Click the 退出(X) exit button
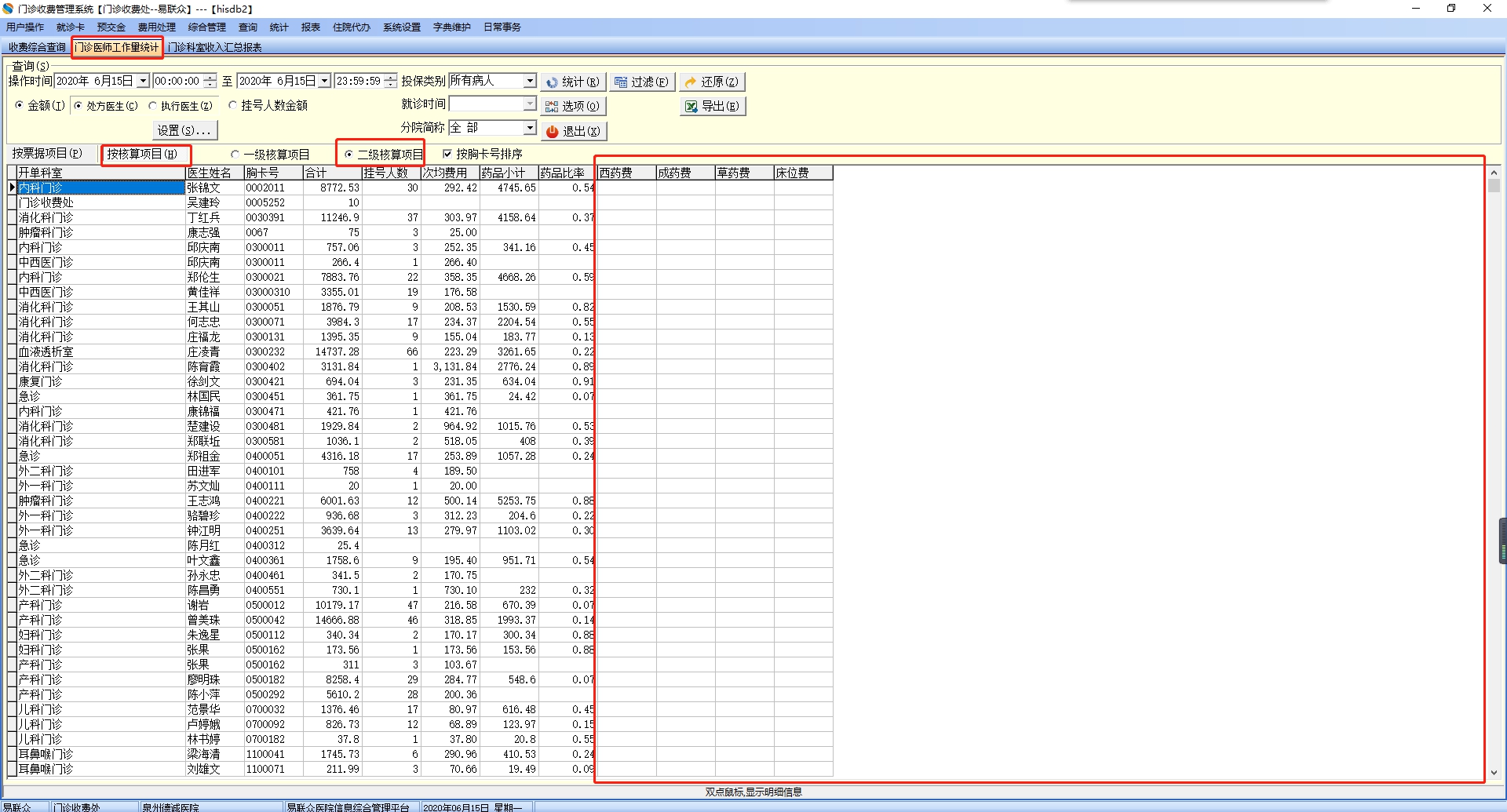This screenshot has height=812, width=1507. [x=573, y=131]
